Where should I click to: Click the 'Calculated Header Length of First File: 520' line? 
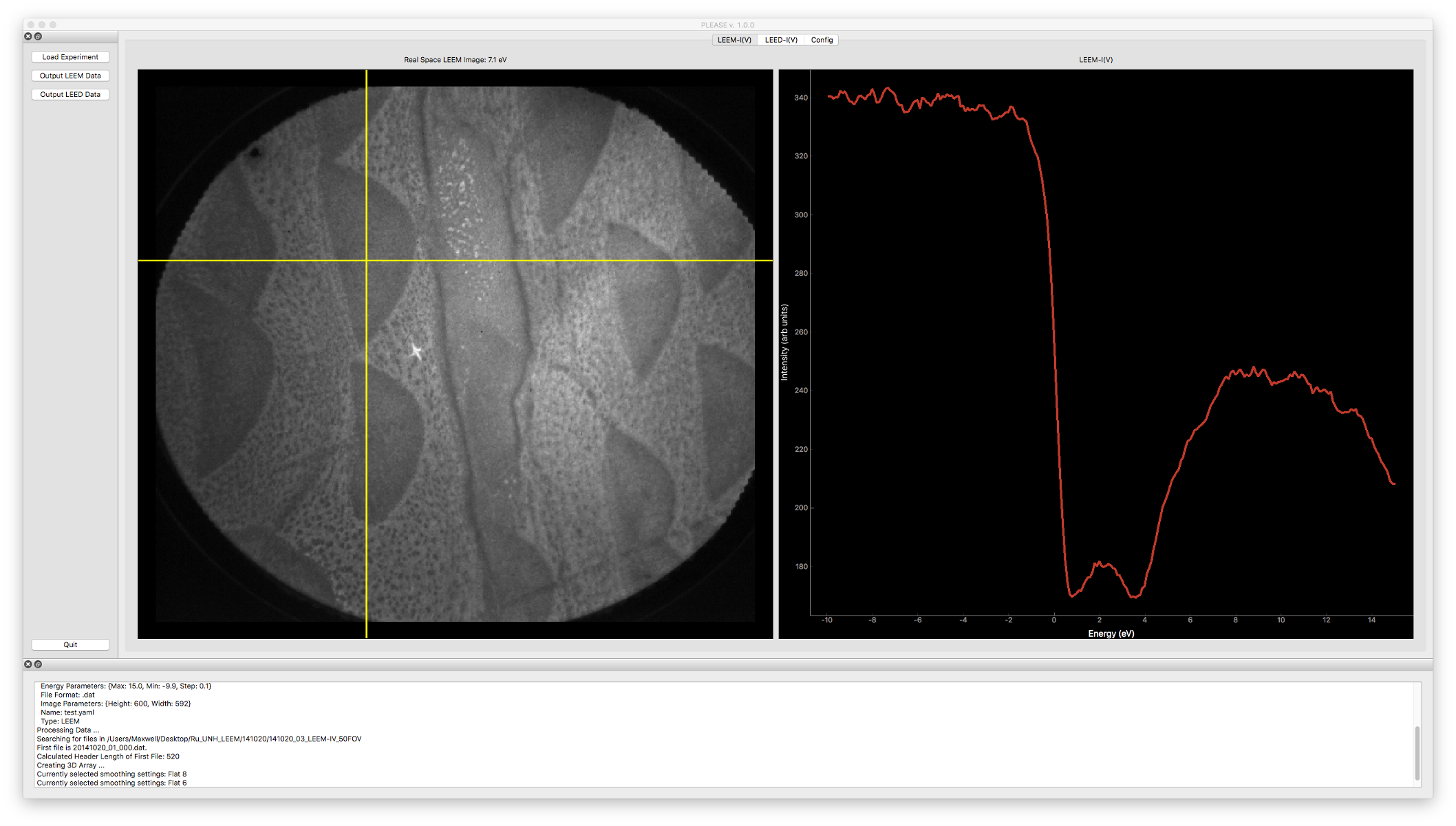108,757
